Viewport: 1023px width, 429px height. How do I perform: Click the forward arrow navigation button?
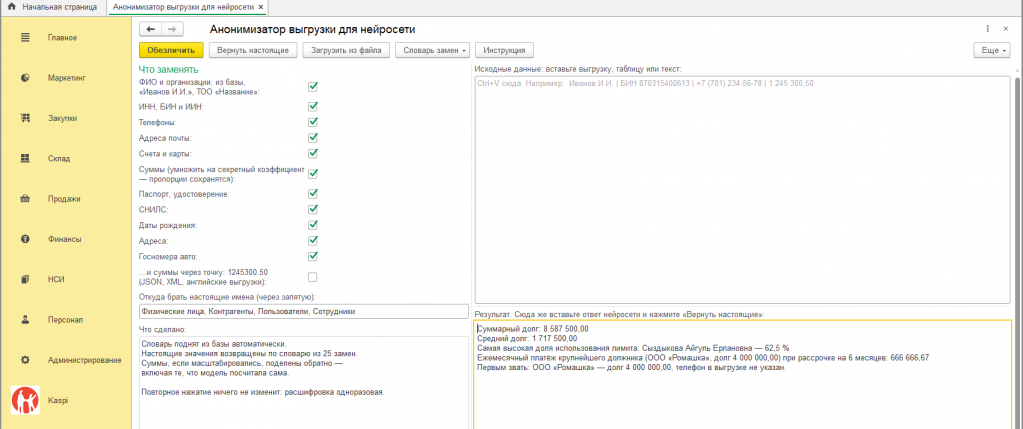pos(172,29)
